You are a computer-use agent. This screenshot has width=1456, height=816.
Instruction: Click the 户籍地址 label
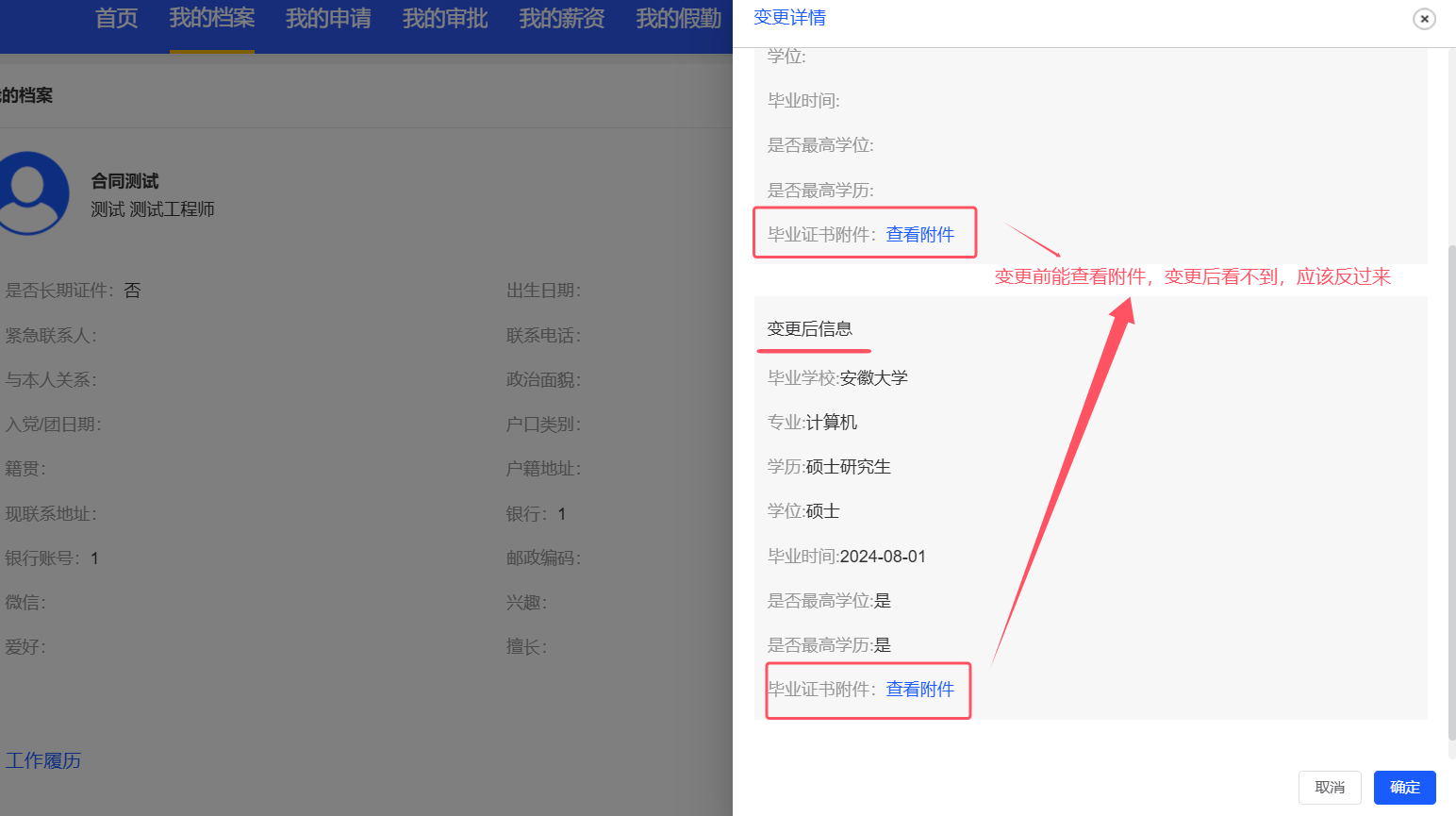[x=543, y=469]
